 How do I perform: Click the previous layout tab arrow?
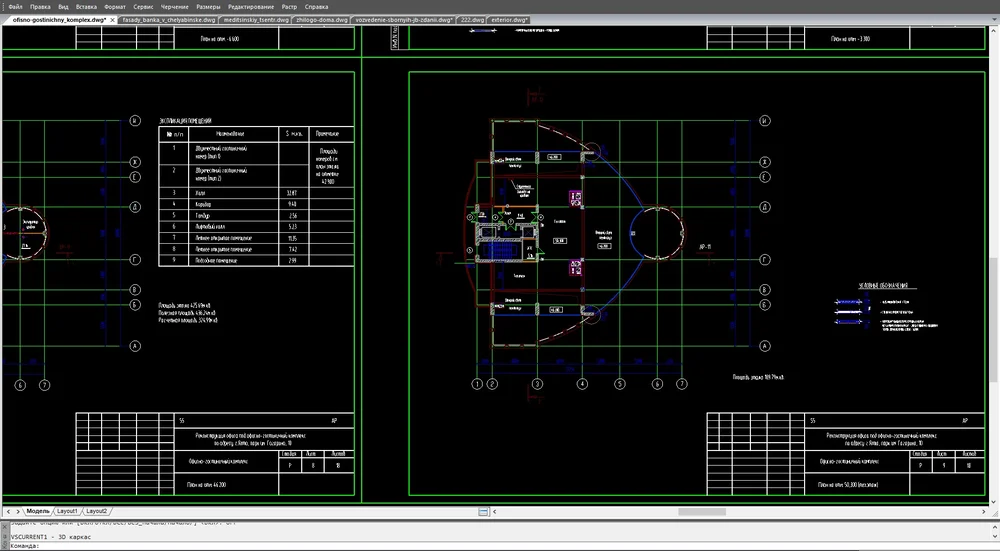click(x=7, y=510)
